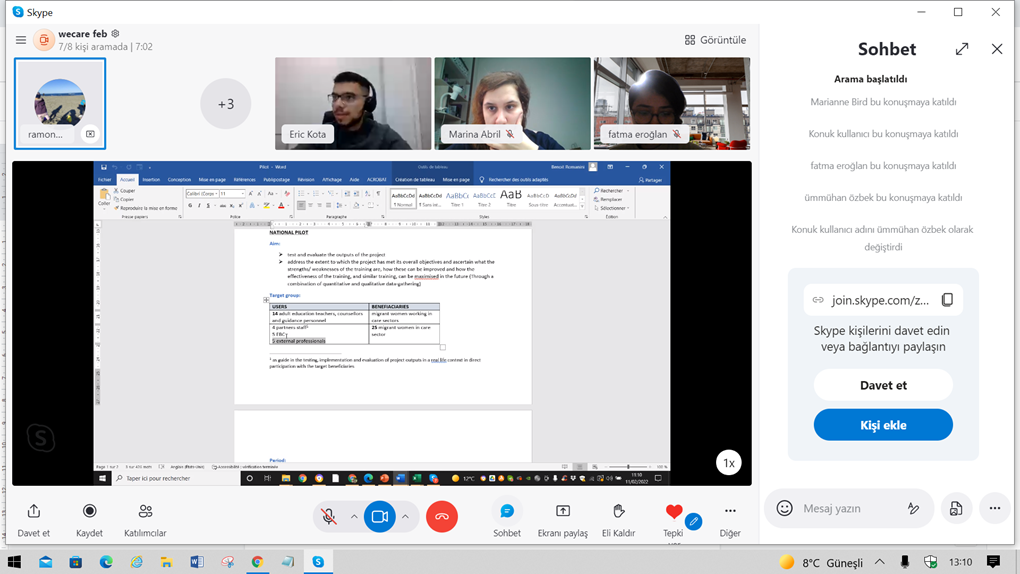This screenshot has width=1020, height=574.
Task: Raise hand with Eli Kaldır
Action: pyautogui.click(x=618, y=512)
